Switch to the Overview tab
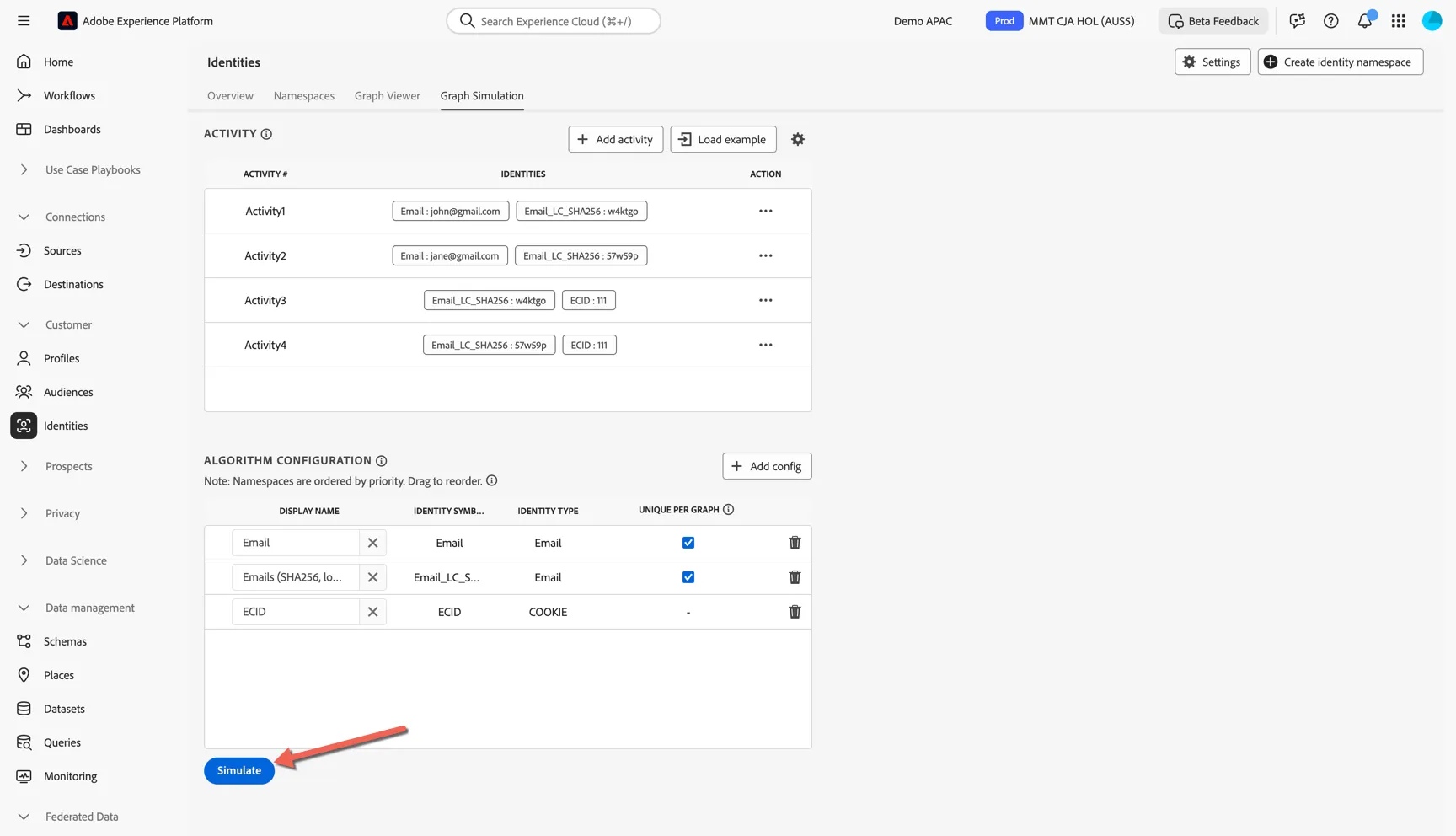The width and height of the screenshot is (1456, 836). tap(230, 96)
